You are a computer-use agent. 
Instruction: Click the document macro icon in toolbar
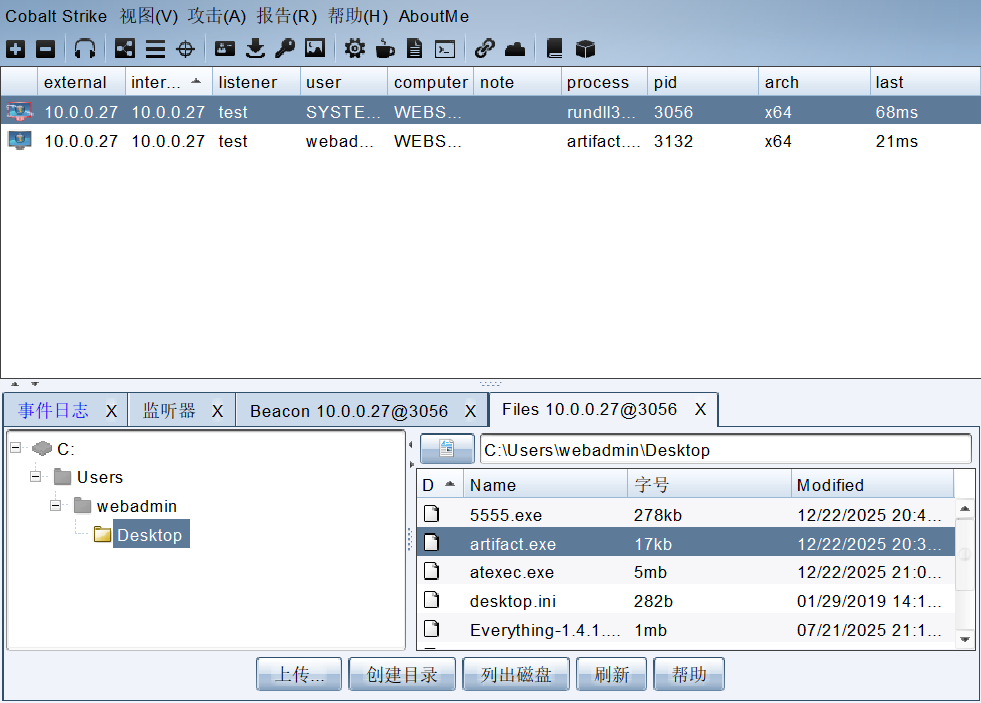[x=414, y=49]
